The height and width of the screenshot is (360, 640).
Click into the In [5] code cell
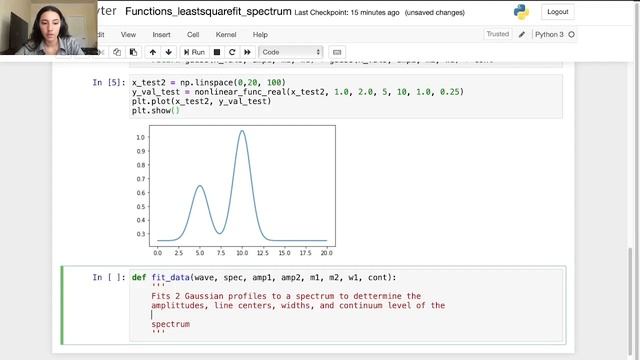[346, 97]
